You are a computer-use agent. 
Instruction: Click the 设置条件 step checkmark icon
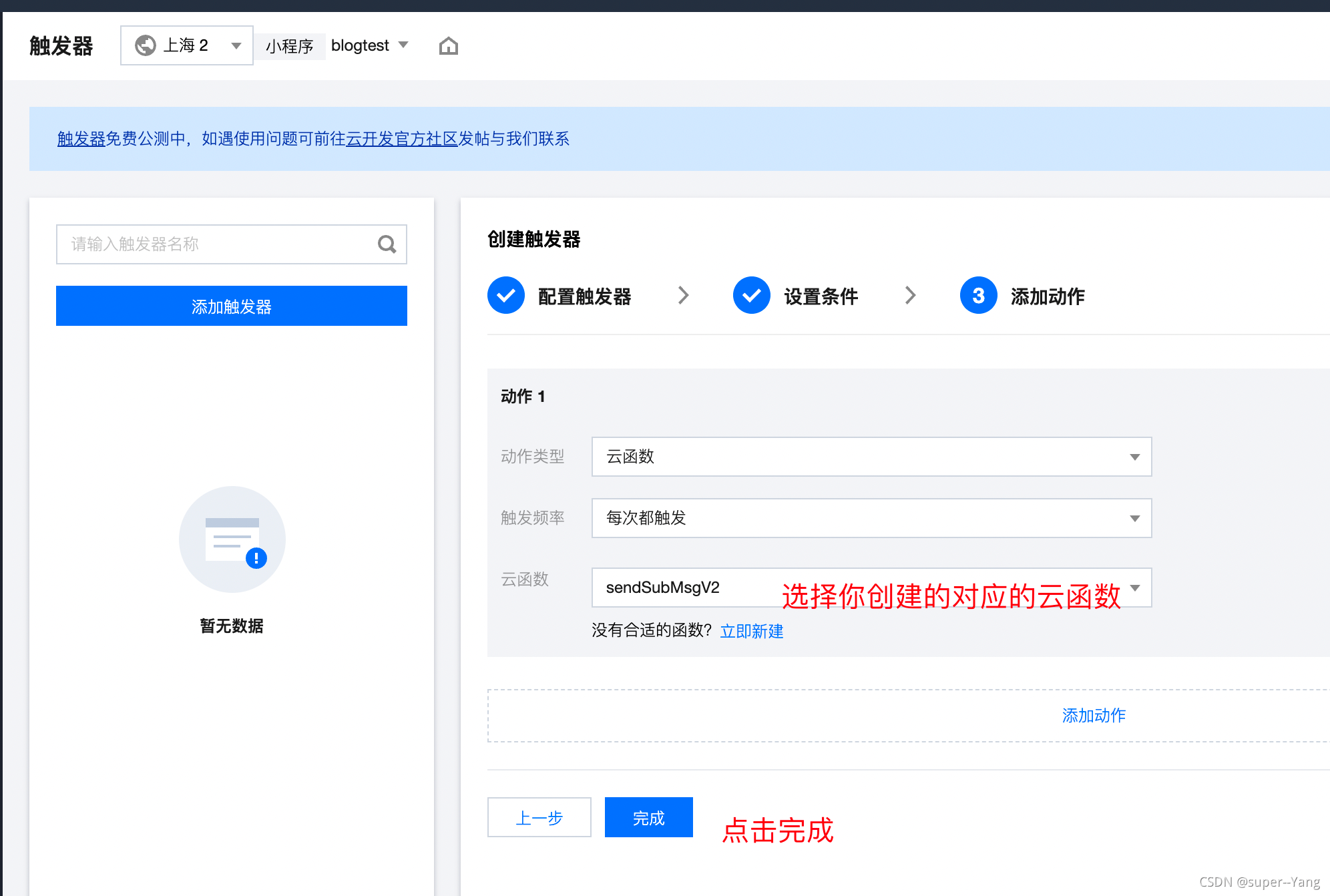pyautogui.click(x=751, y=295)
